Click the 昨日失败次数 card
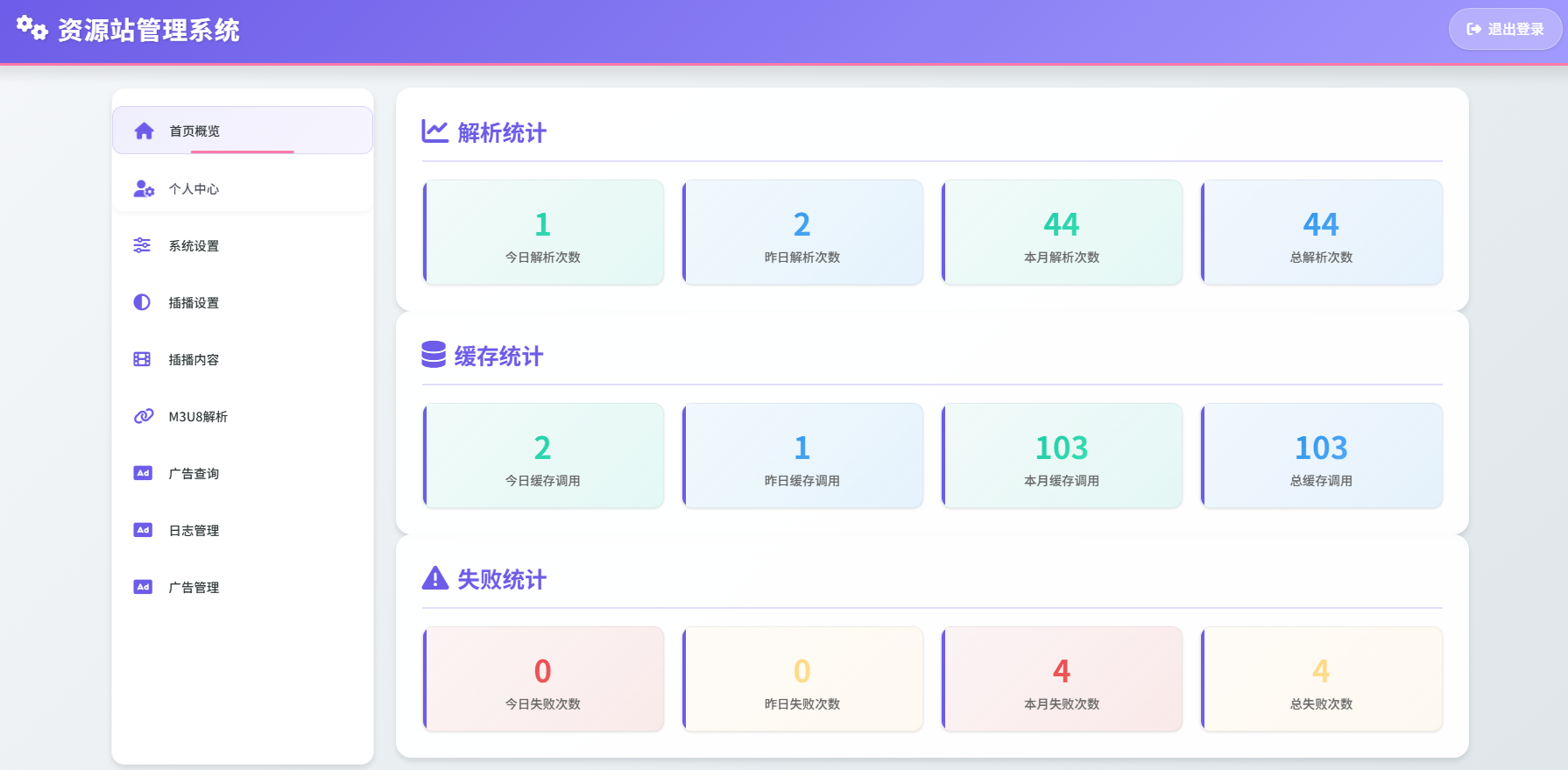The height and width of the screenshot is (770, 1568). point(802,679)
